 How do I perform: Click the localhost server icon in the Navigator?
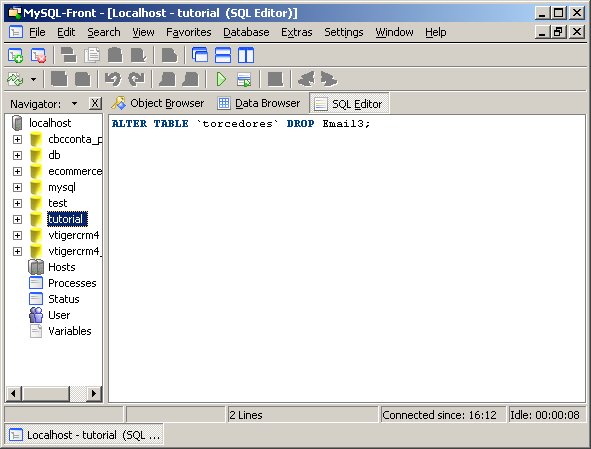click(x=17, y=123)
